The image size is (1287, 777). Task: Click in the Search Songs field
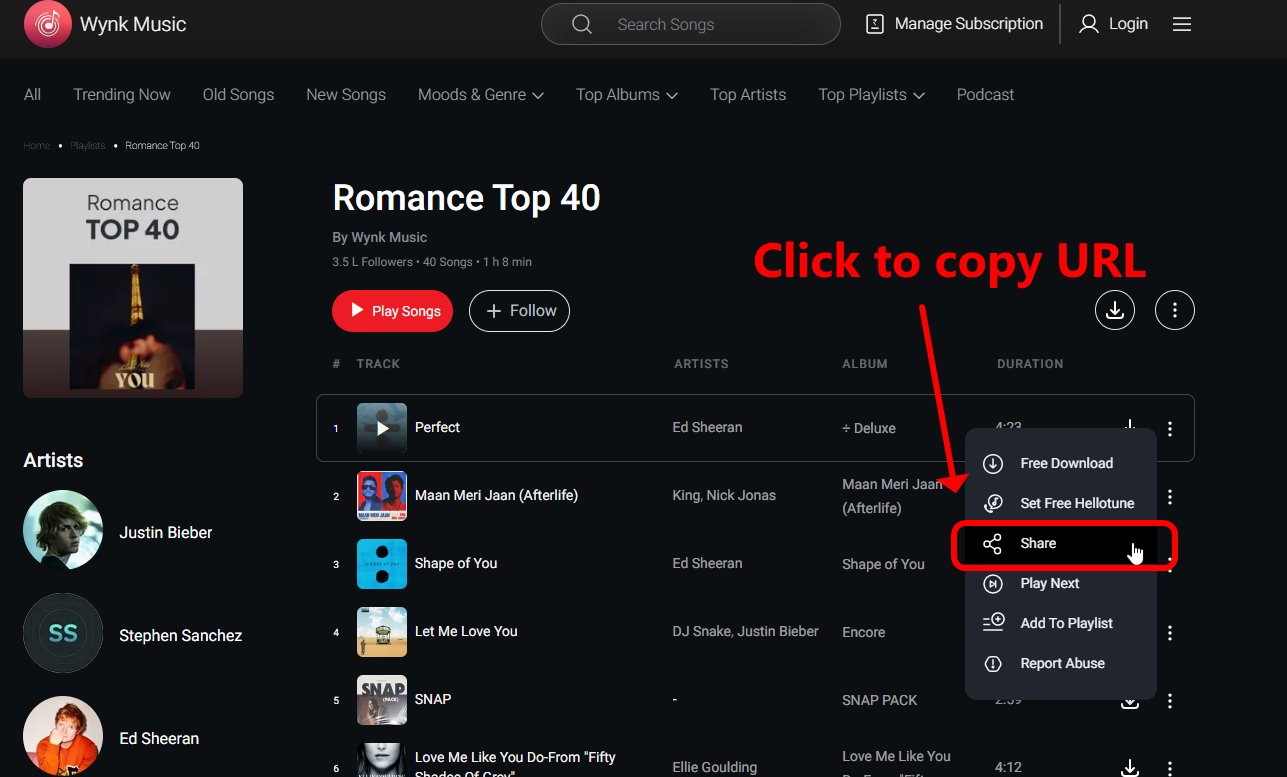point(690,24)
